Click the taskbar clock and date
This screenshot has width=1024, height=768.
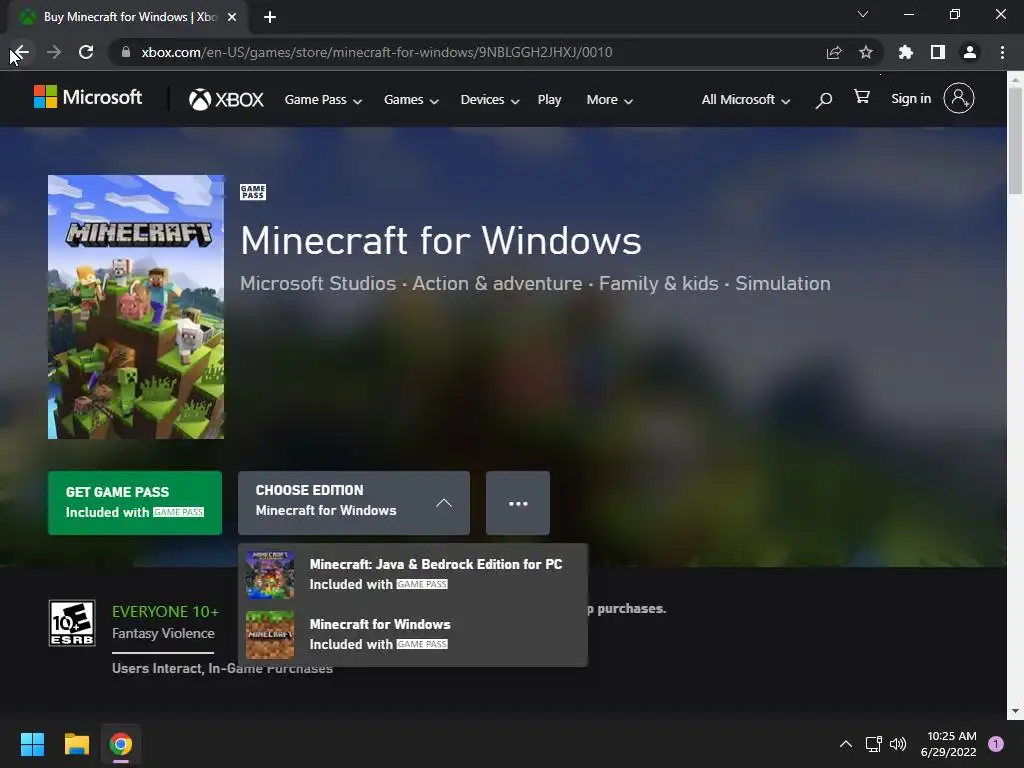point(948,744)
